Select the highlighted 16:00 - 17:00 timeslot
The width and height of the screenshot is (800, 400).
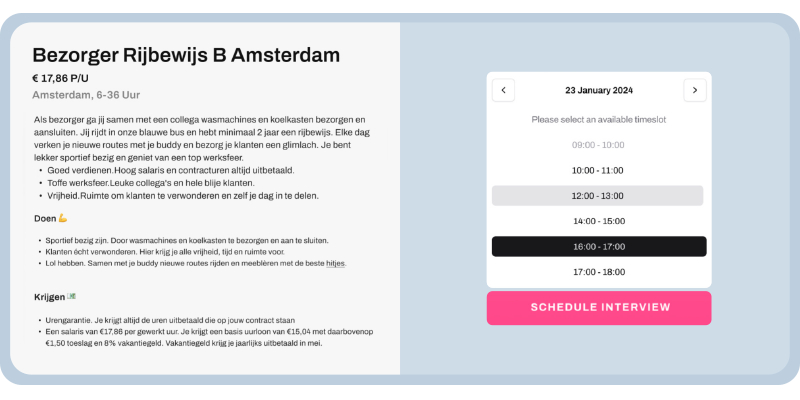(597, 246)
